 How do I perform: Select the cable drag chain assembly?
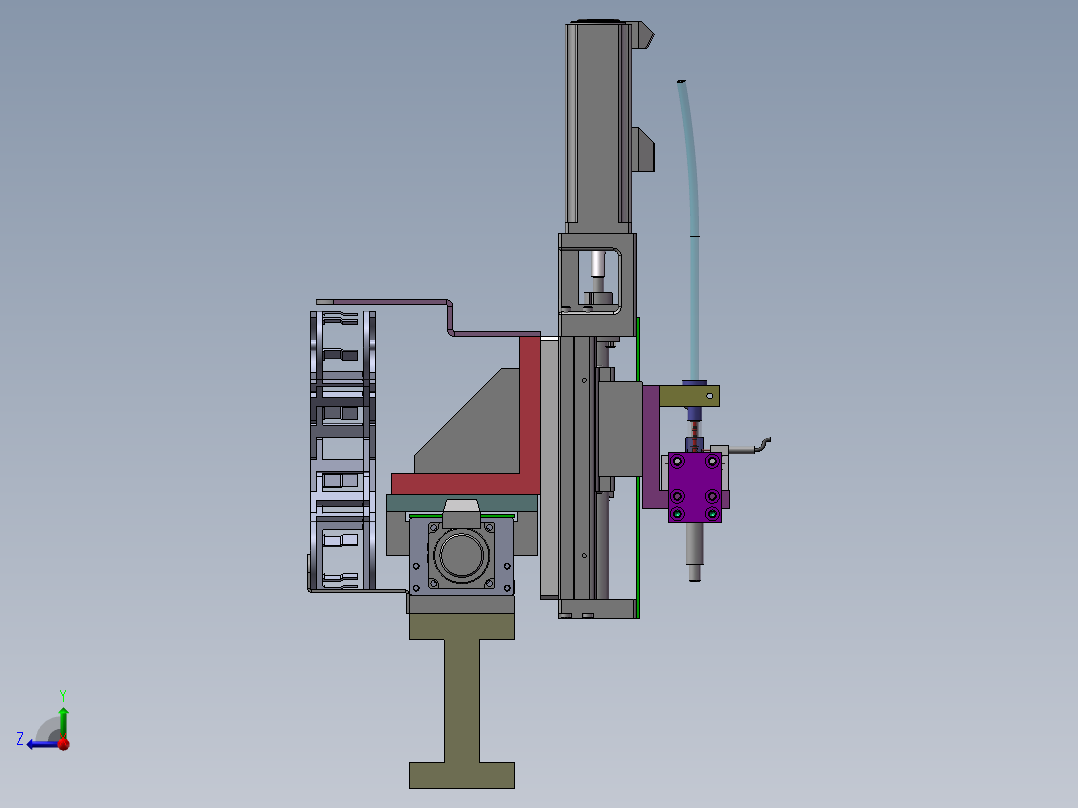342,450
